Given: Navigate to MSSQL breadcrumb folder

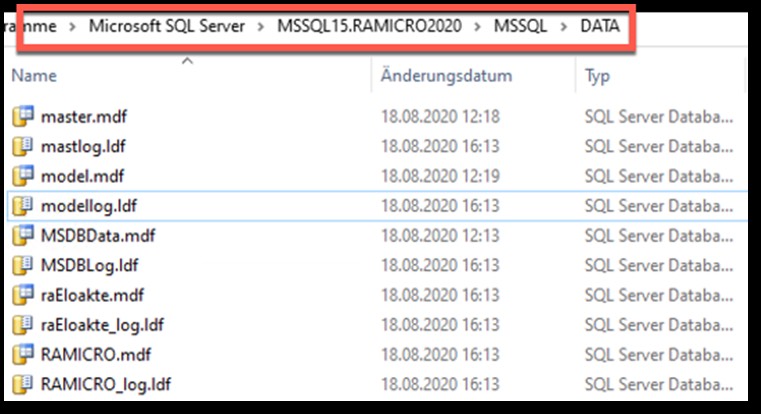Looking at the screenshot, I should point(520,26).
